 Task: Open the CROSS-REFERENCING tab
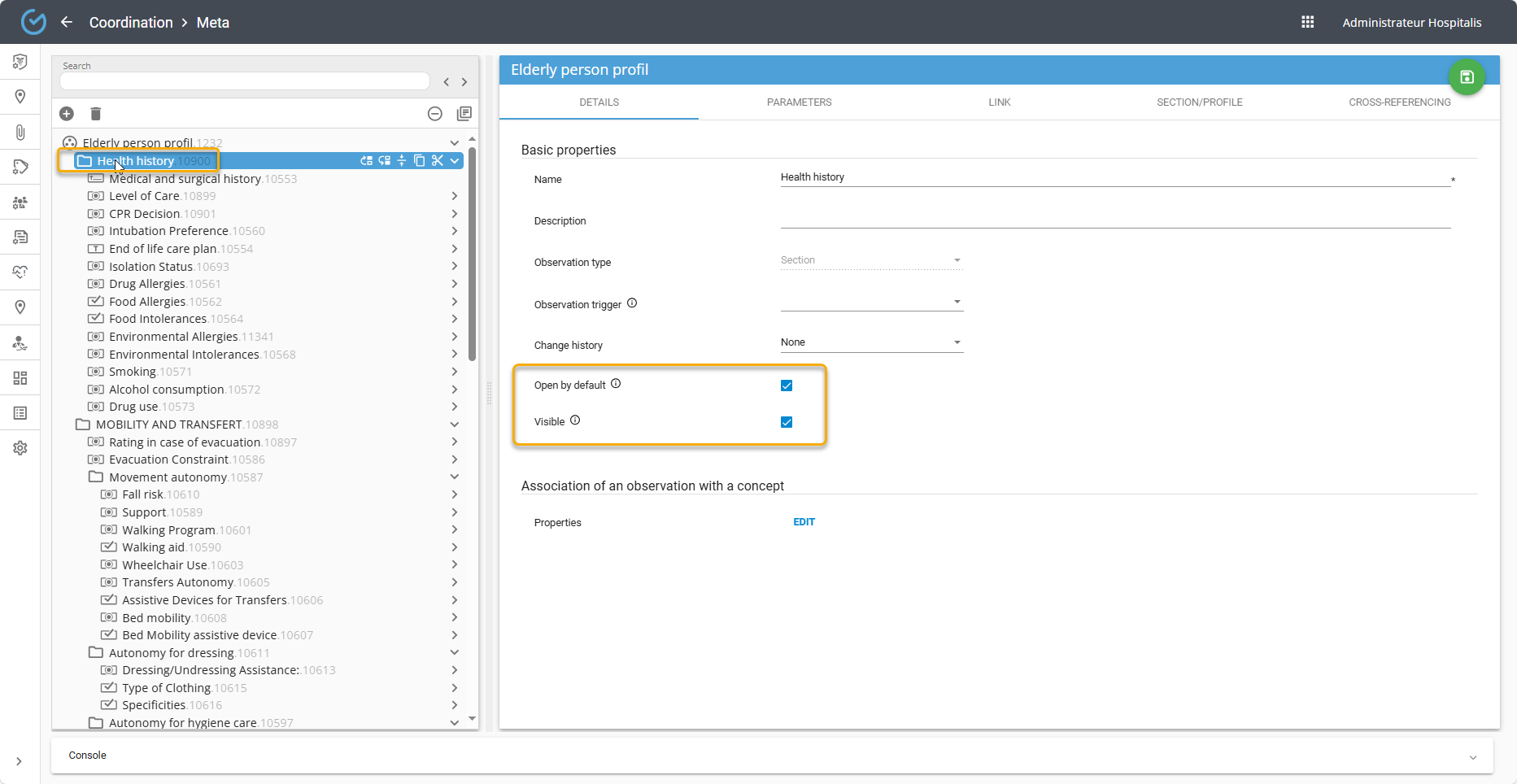(1399, 102)
